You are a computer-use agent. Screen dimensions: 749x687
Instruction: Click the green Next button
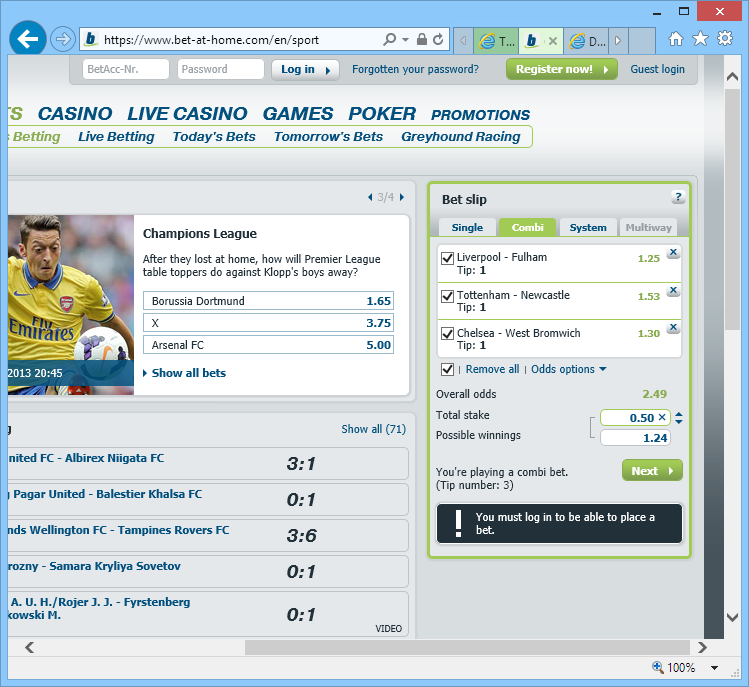click(652, 471)
